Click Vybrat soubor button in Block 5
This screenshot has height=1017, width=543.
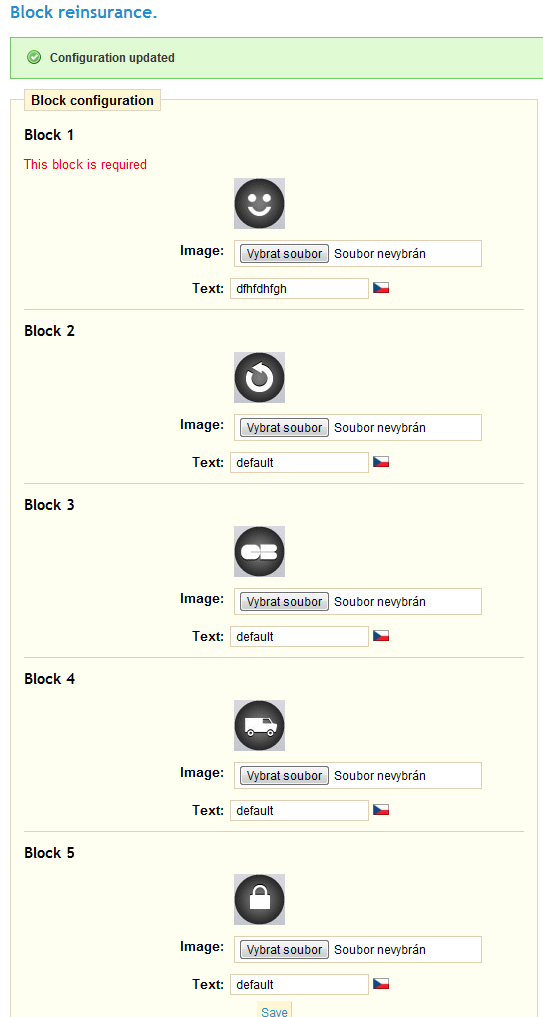284,950
